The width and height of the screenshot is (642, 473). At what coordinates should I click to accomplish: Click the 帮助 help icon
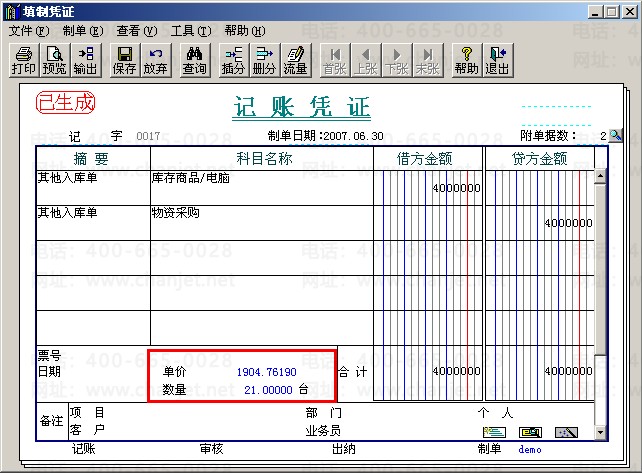point(466,60)
